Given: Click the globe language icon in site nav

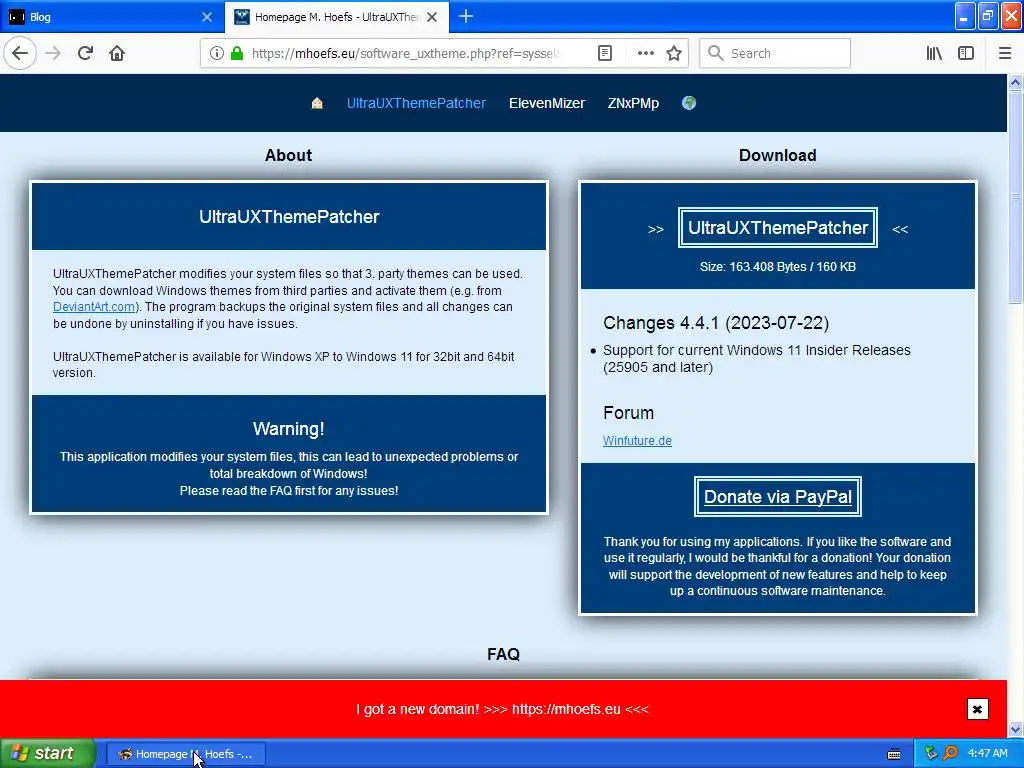Looking at the screenshot, I should [x=689, y=103].
